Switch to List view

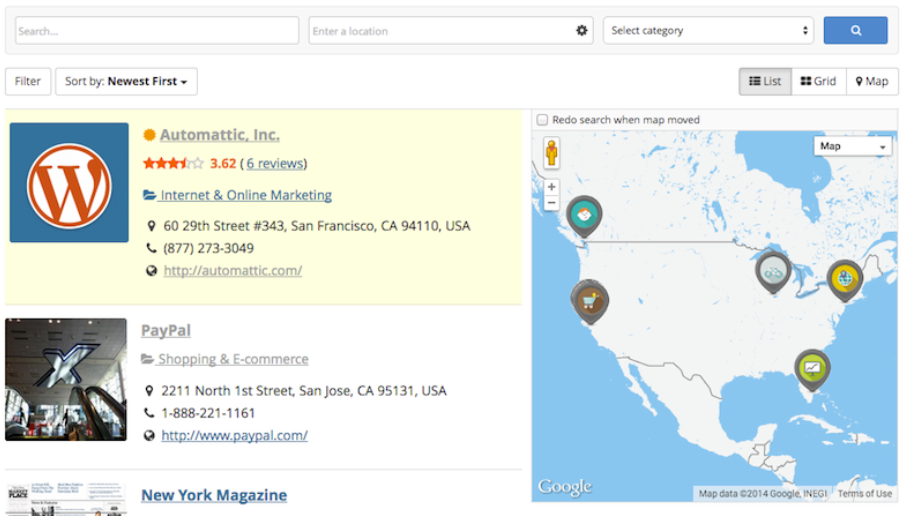click(765, 82)
